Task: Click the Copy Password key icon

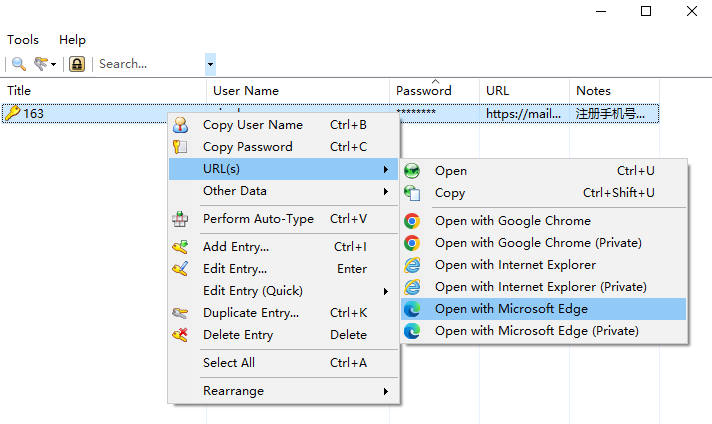Action: tap(180, 147)
